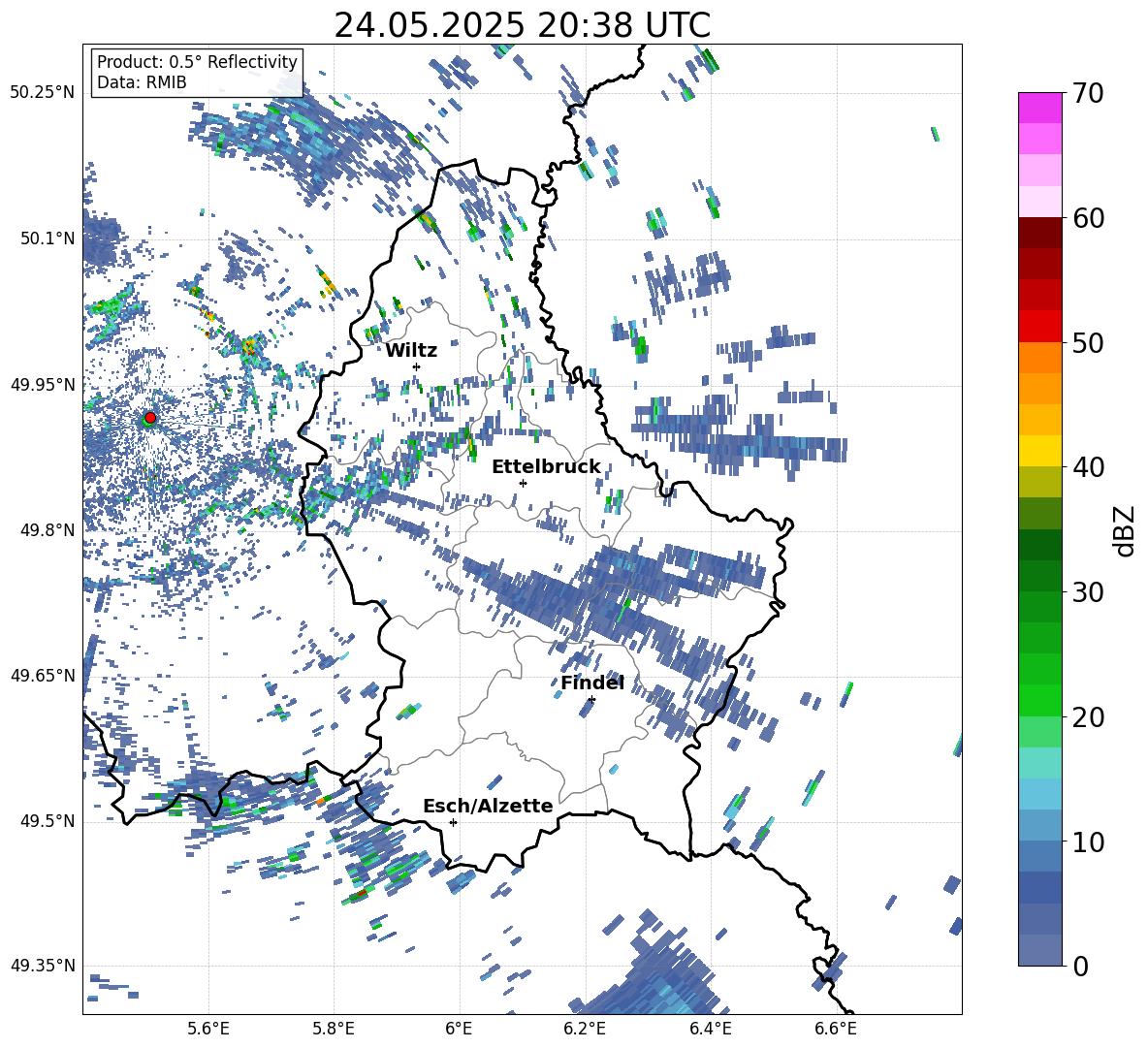Image resolution: width=1148 pixels, height=1048 pixels.
Task: Click the 6.6°E longitude tick label
Action: 836,1029
